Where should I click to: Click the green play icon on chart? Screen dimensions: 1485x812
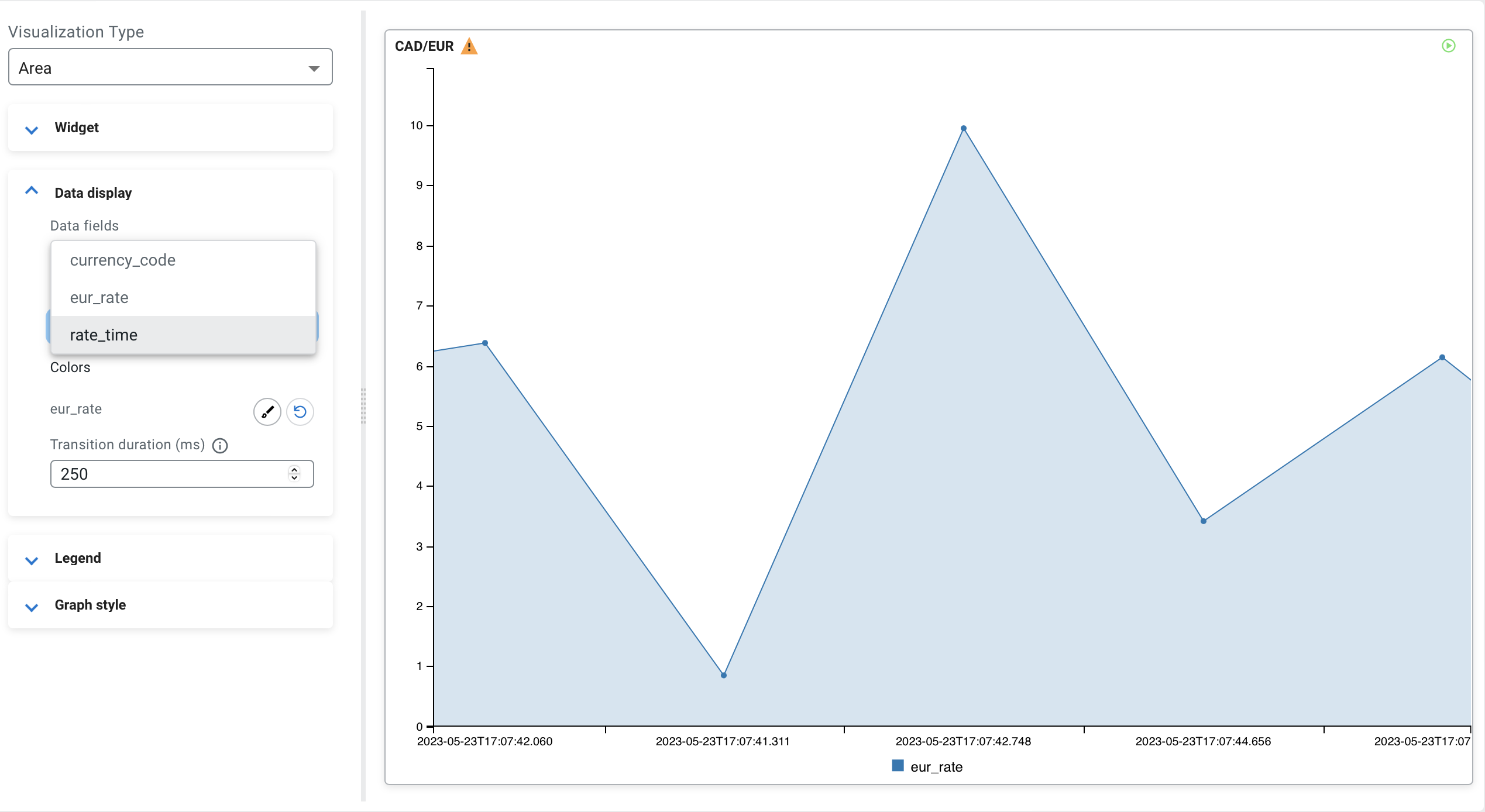coord(1448,46)
